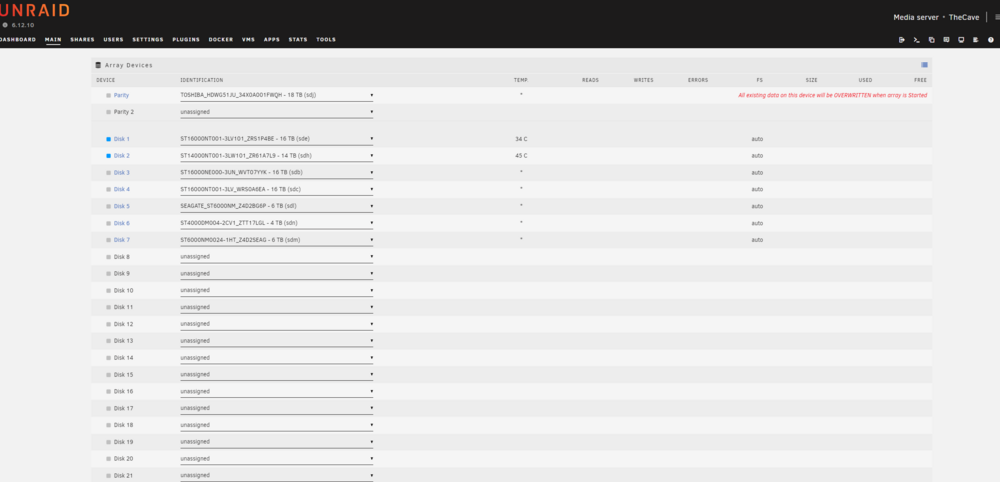Open the Shares menu
Viewport: 1000px width, 482px height.
coord(82,40)
